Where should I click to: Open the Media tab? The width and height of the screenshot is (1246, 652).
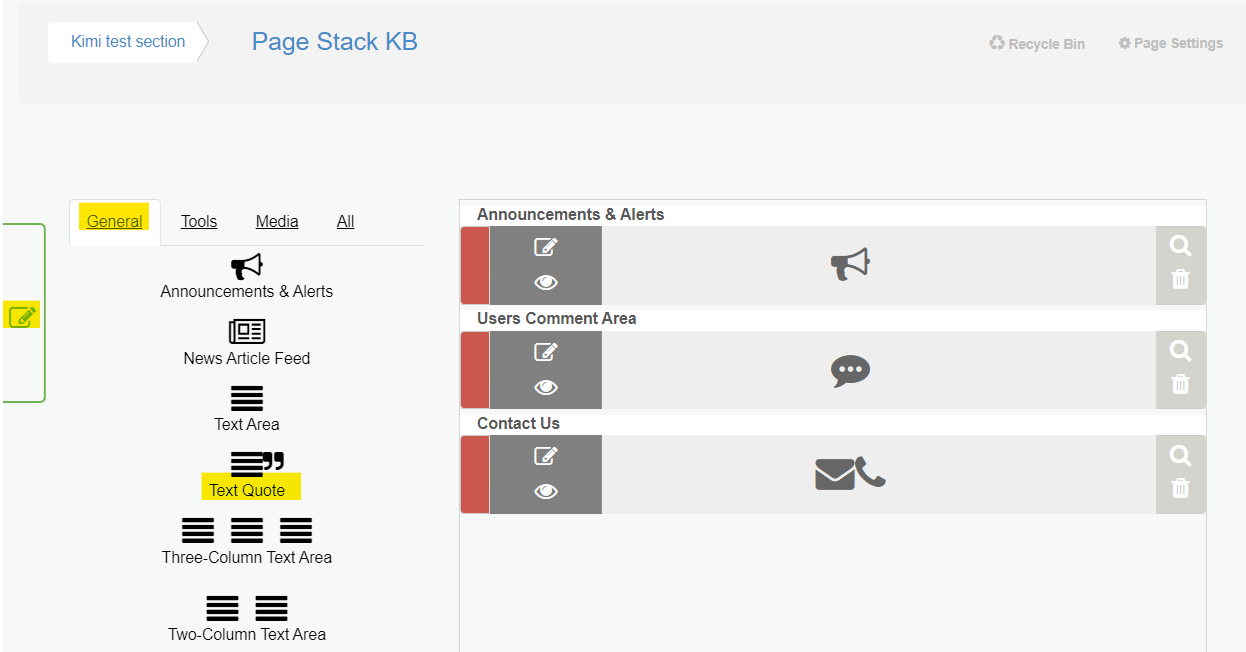coord(277,222)
